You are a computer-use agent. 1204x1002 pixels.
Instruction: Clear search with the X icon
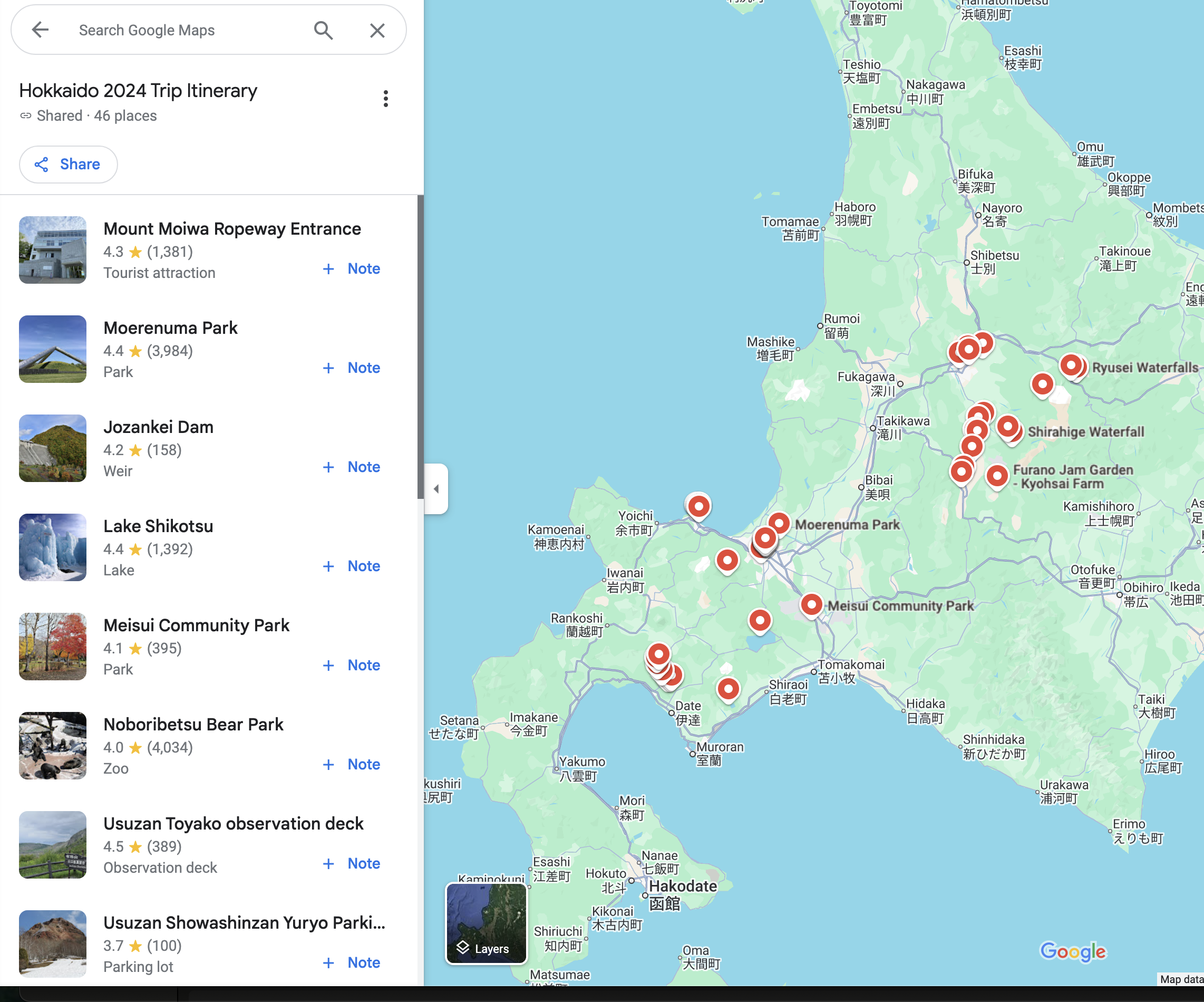click(377, 30)
